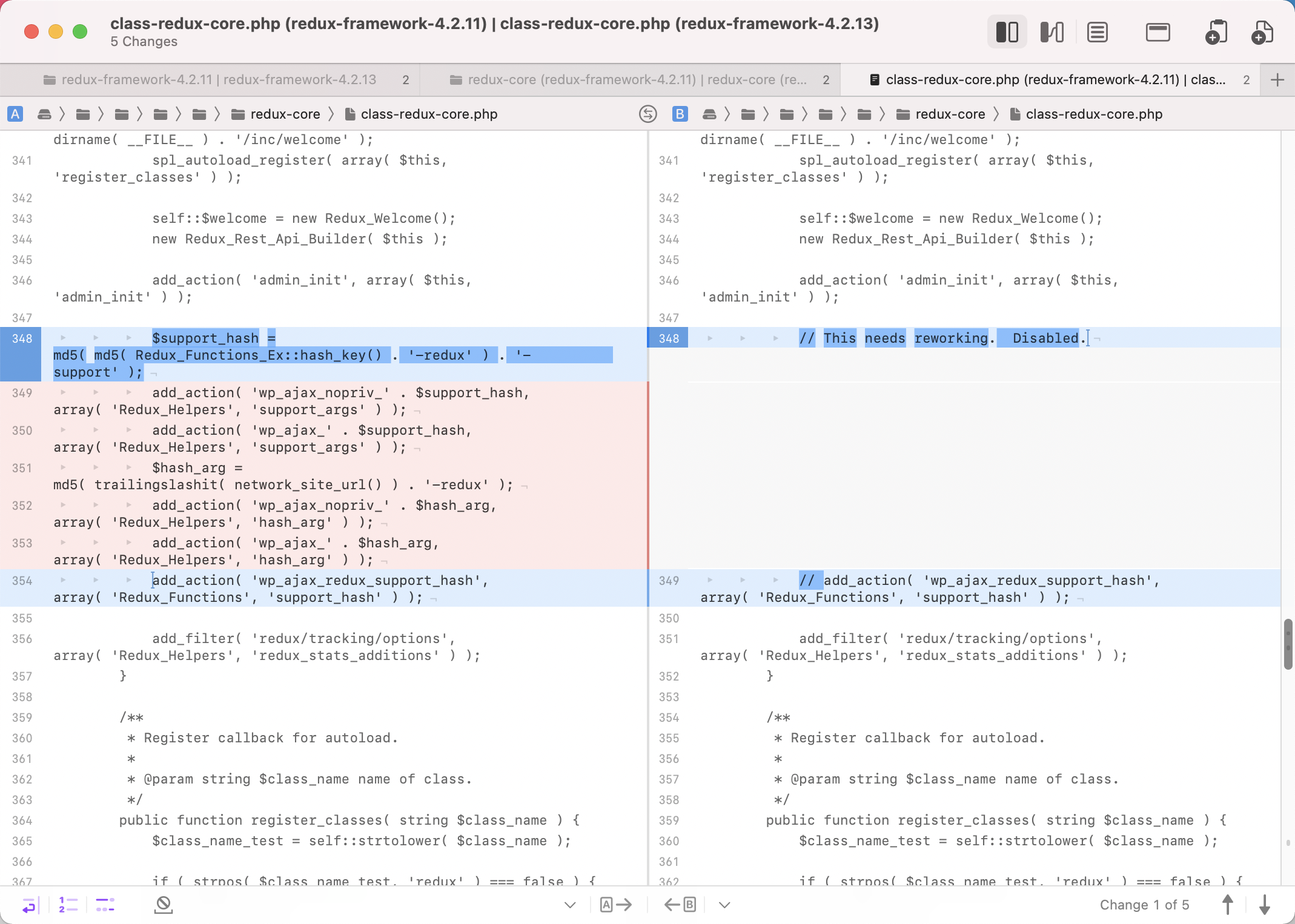Switch to unified single-column diff view
This screenshot has width=1295, height=924.
pos(1097,32)
